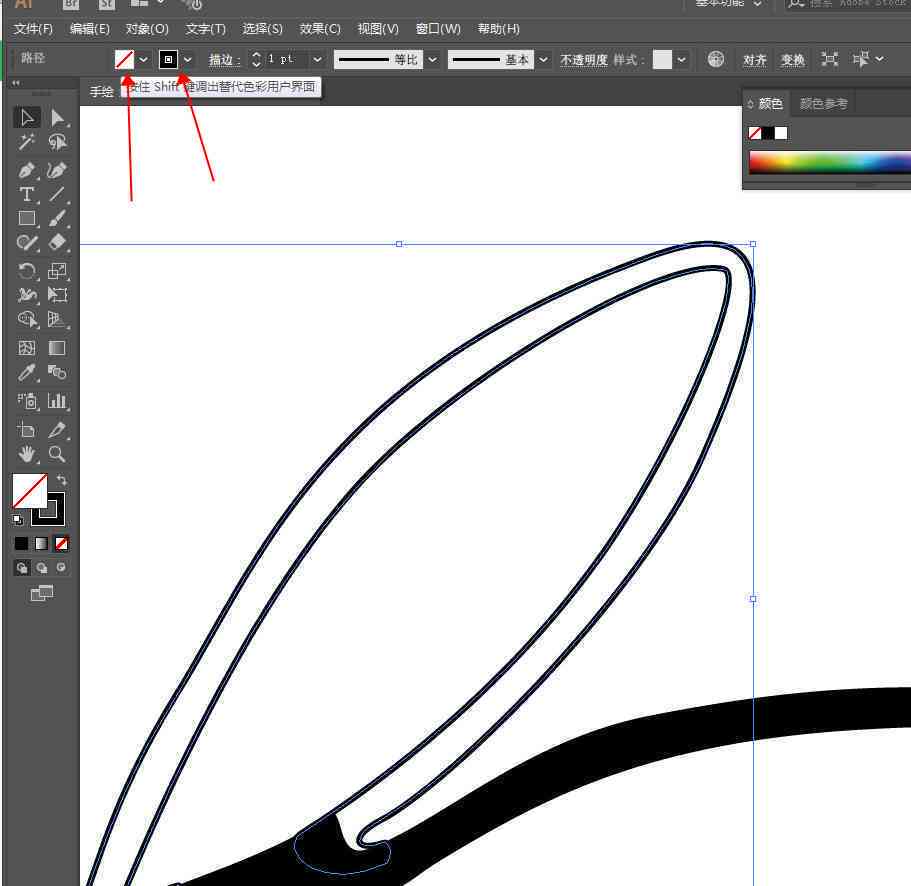
Task: Pick the Eraser tool
Action: pyautogui.click(x=57, y=242)
